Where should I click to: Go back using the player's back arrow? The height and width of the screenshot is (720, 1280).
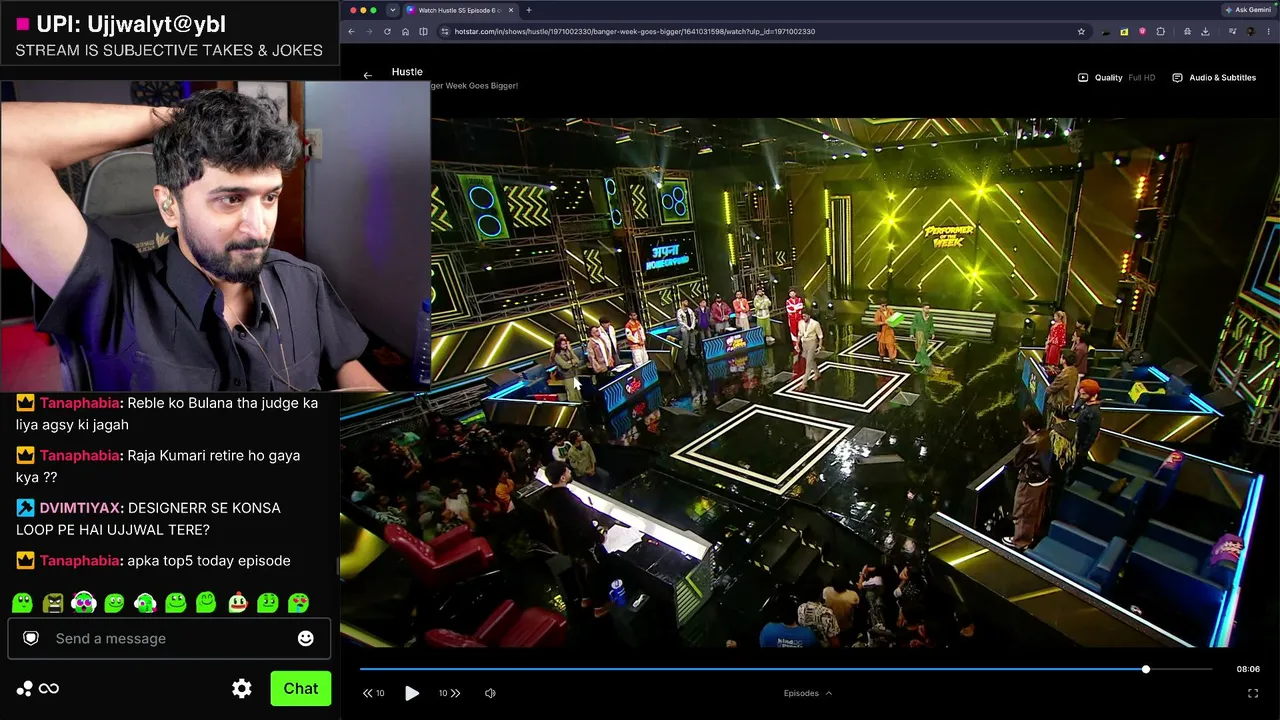tap(368, 76)
